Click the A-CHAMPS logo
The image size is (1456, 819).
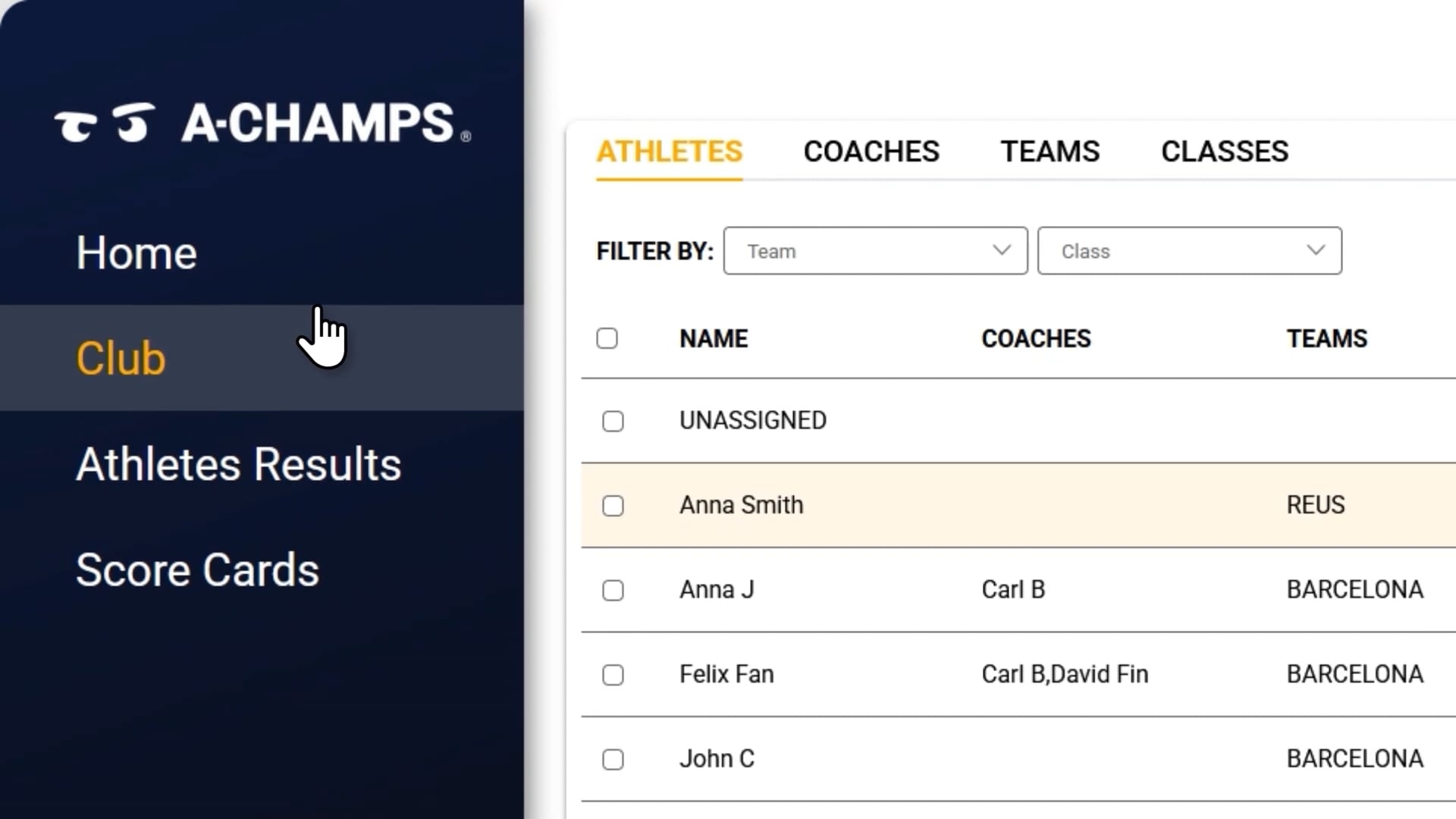[x=262, y=124]
